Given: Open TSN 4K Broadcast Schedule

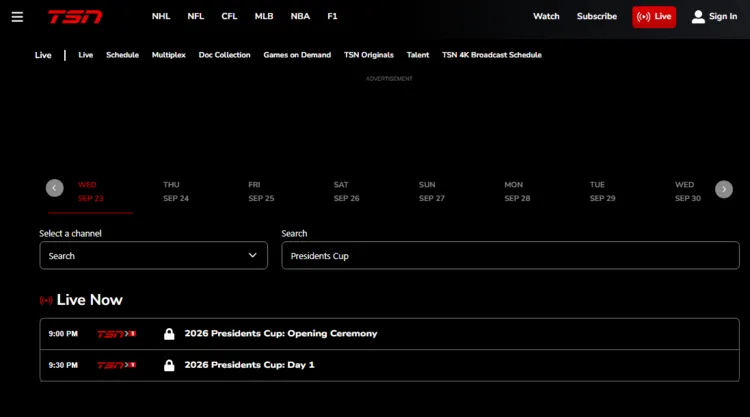Looking at the screenshot, I should click(x=492, y=55).
